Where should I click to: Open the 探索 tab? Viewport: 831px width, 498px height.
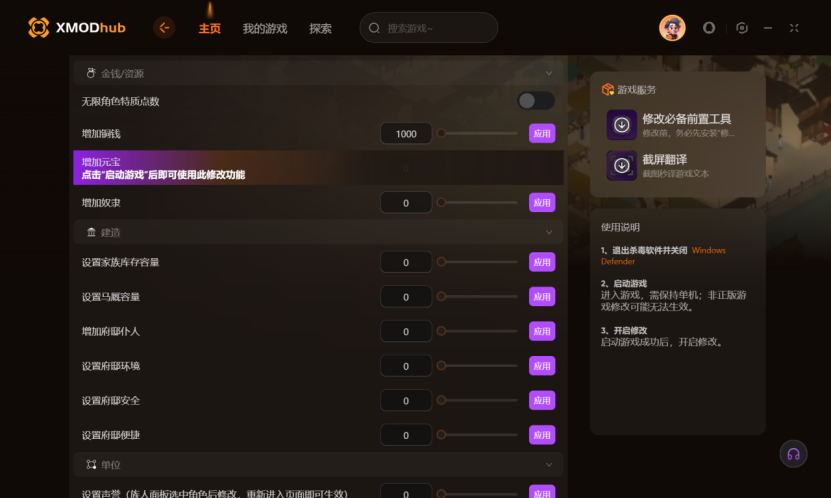[x=321, y=29]
